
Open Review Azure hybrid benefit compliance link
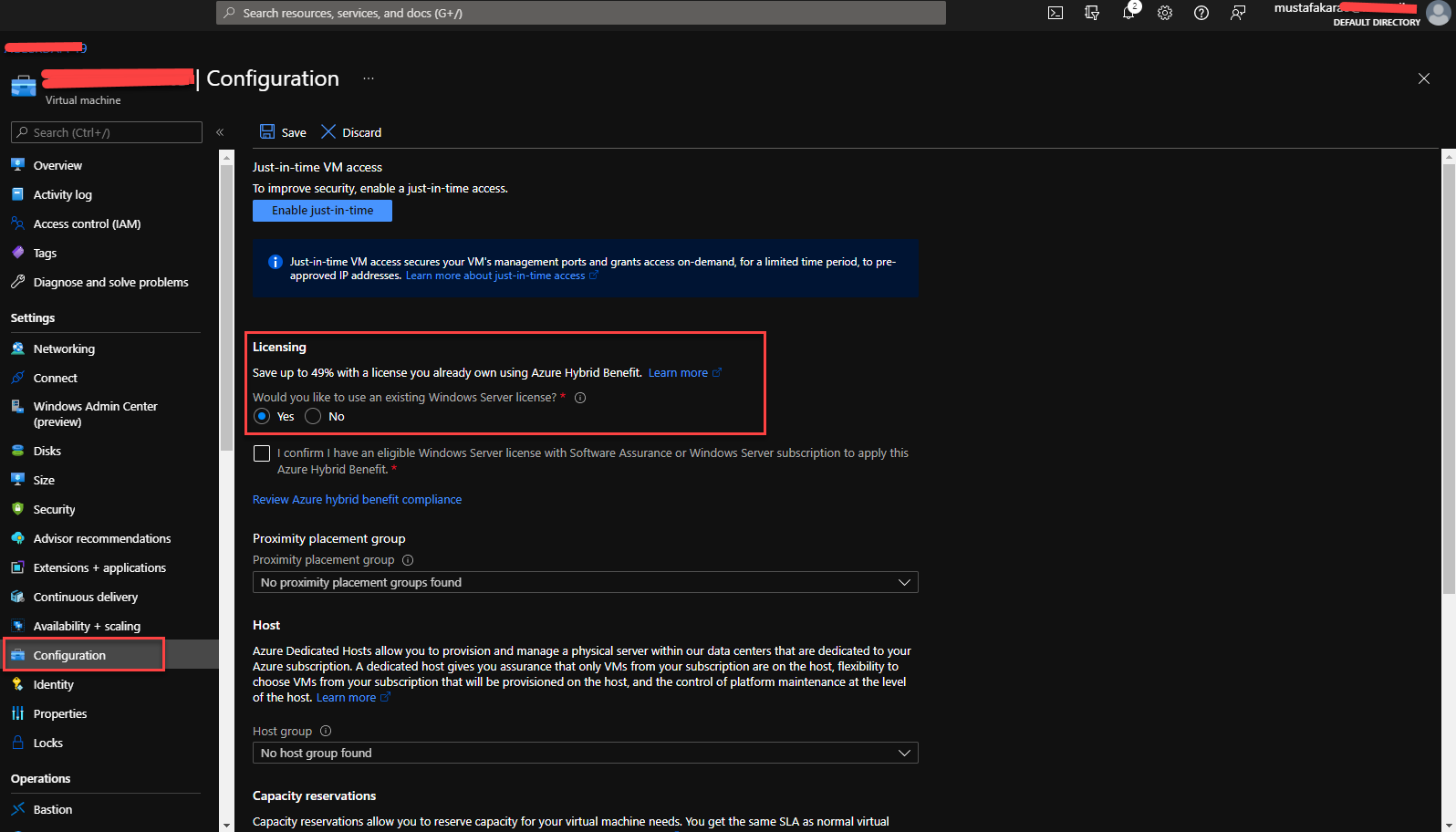click(x=357, y=499)
